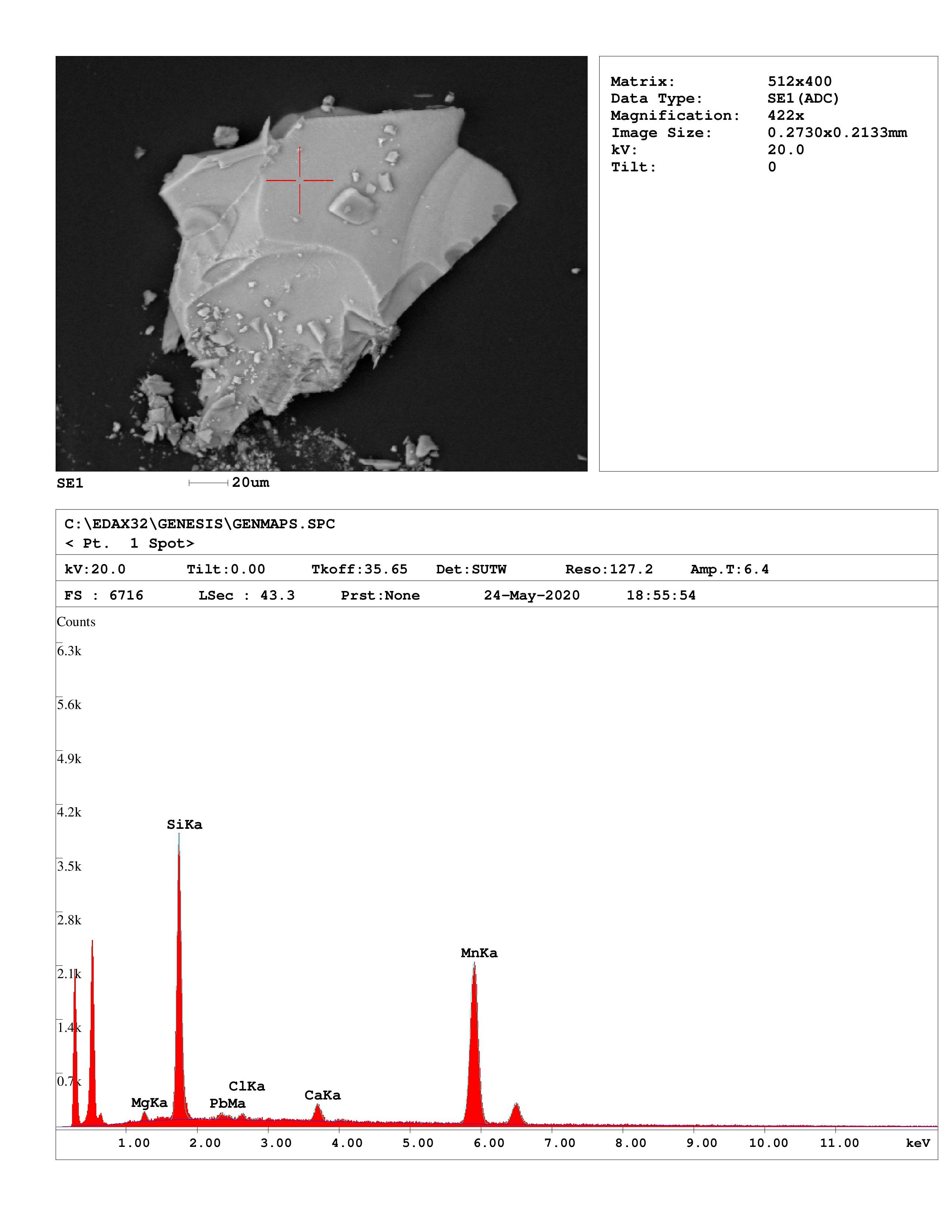Click the Magnification value 422x
The width and height of the screenshot is (952, 1232).
coord(785,116)
